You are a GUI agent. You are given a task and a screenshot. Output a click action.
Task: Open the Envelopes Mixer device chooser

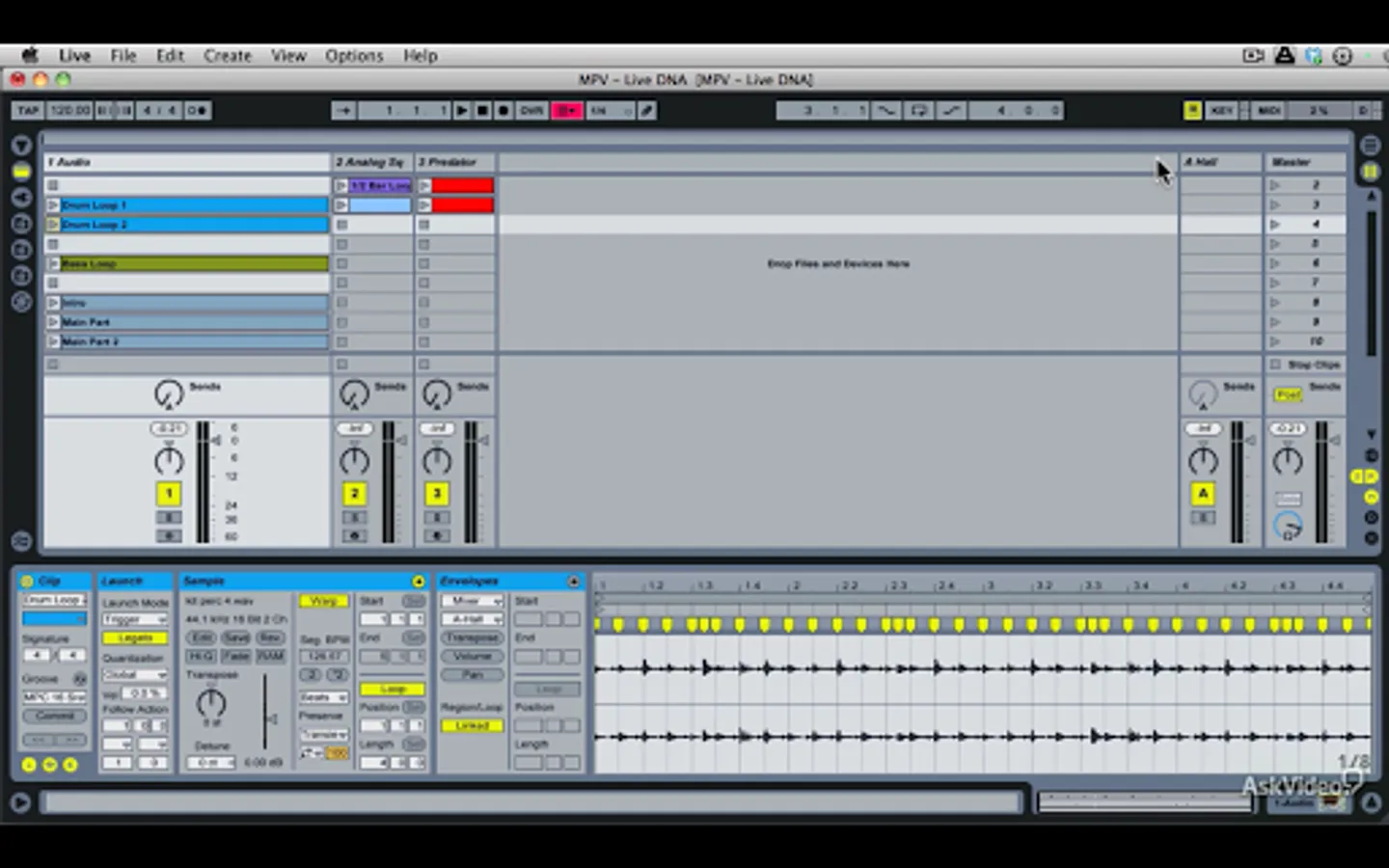tap(472, 601)
